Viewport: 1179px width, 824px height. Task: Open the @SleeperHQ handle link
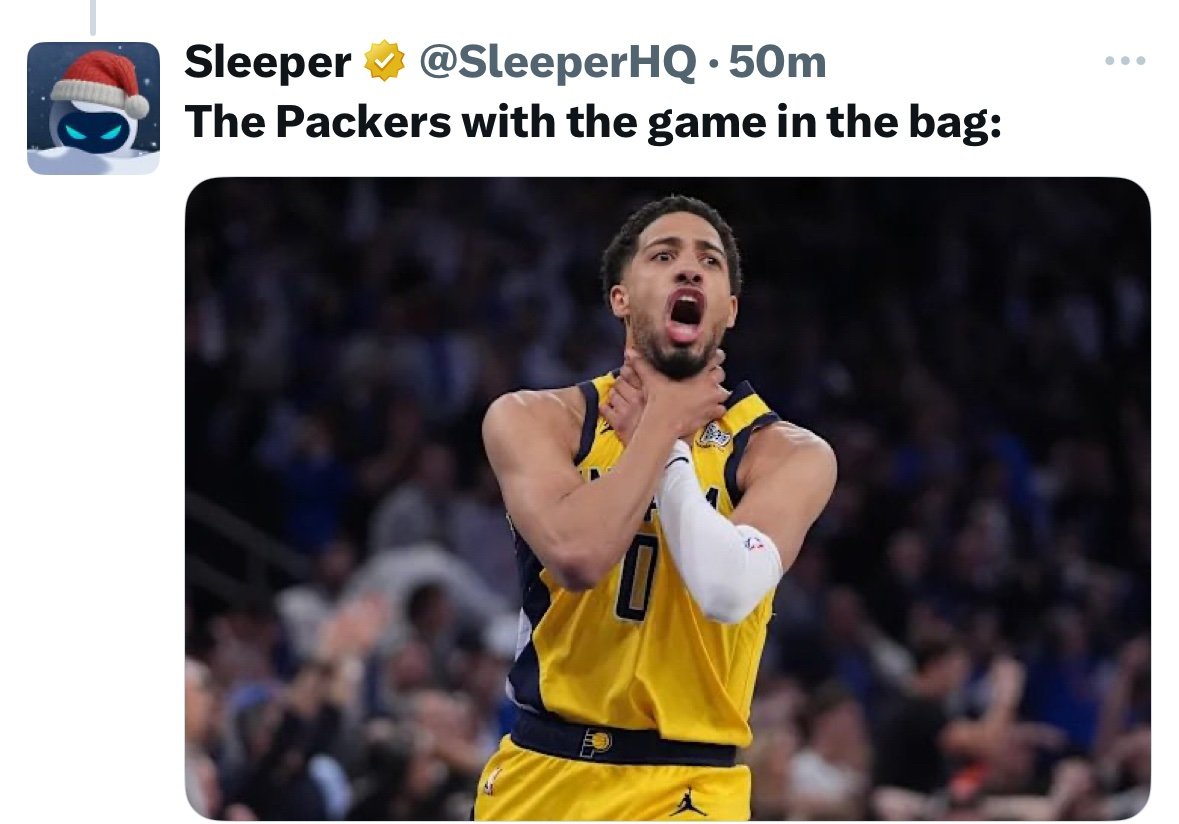557,63
